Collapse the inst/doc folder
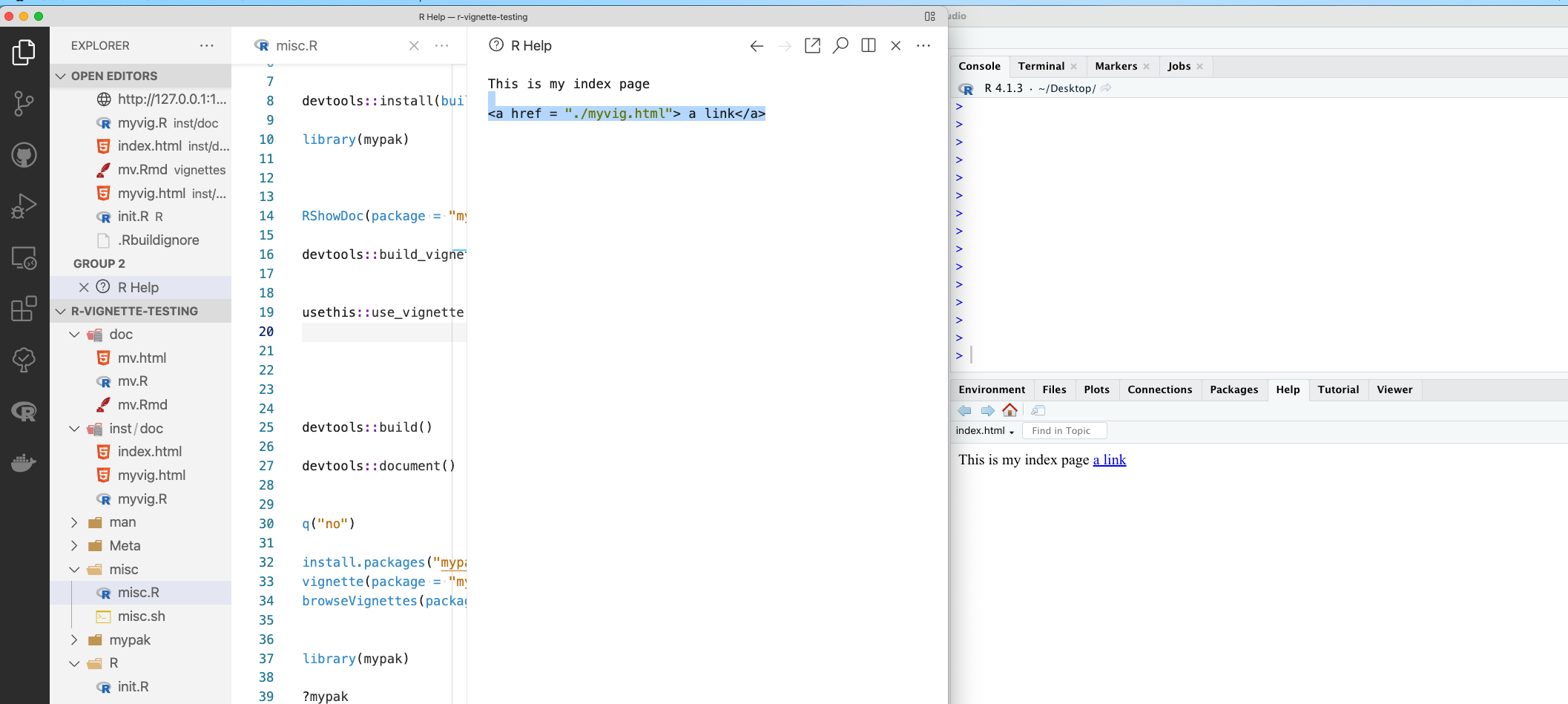 click(x=74, y=429)
